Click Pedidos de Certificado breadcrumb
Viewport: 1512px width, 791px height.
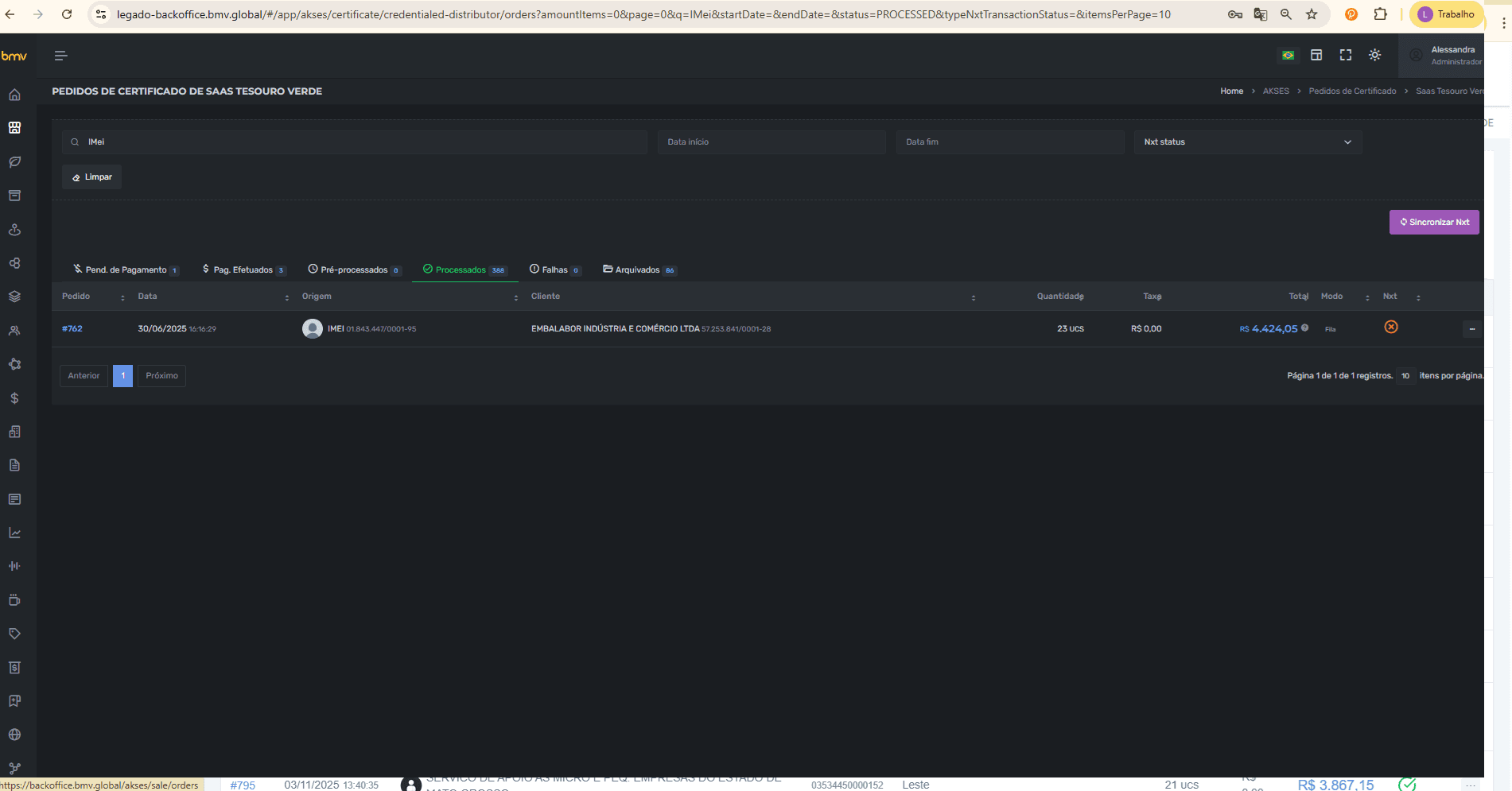[x=1352, y=91]
